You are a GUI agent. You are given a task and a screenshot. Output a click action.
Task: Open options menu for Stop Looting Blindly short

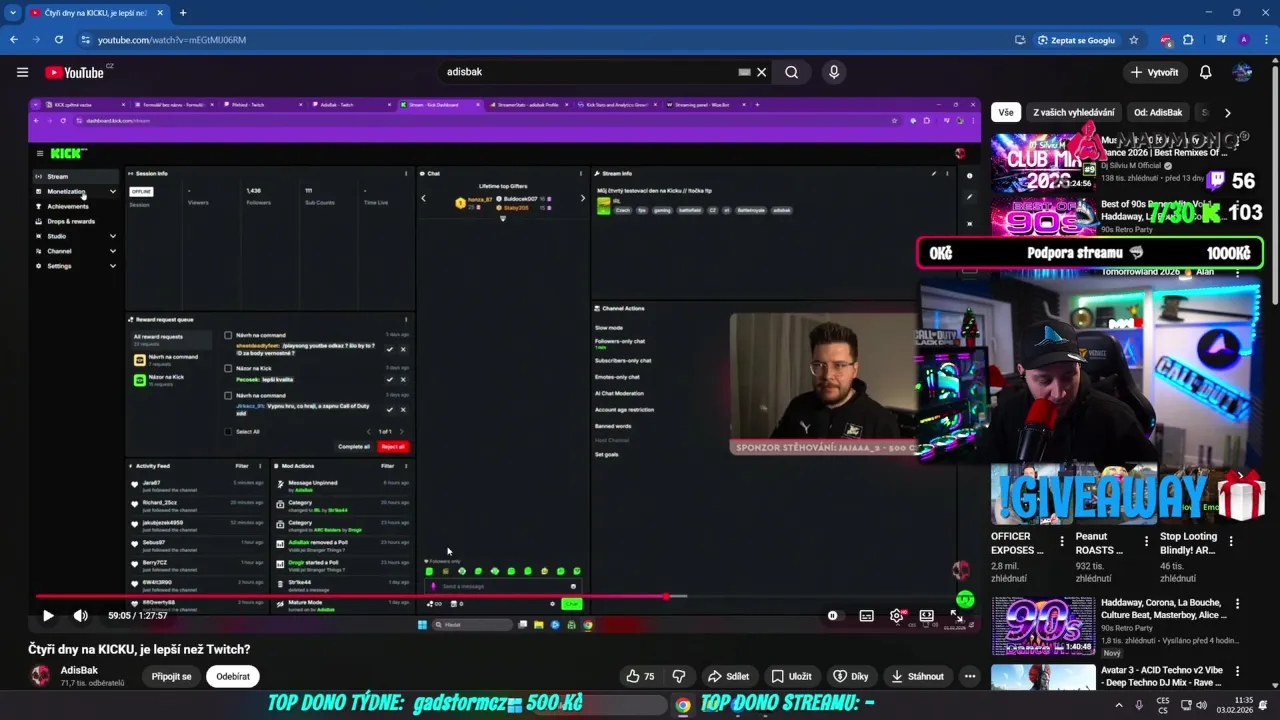[1231, 541]
